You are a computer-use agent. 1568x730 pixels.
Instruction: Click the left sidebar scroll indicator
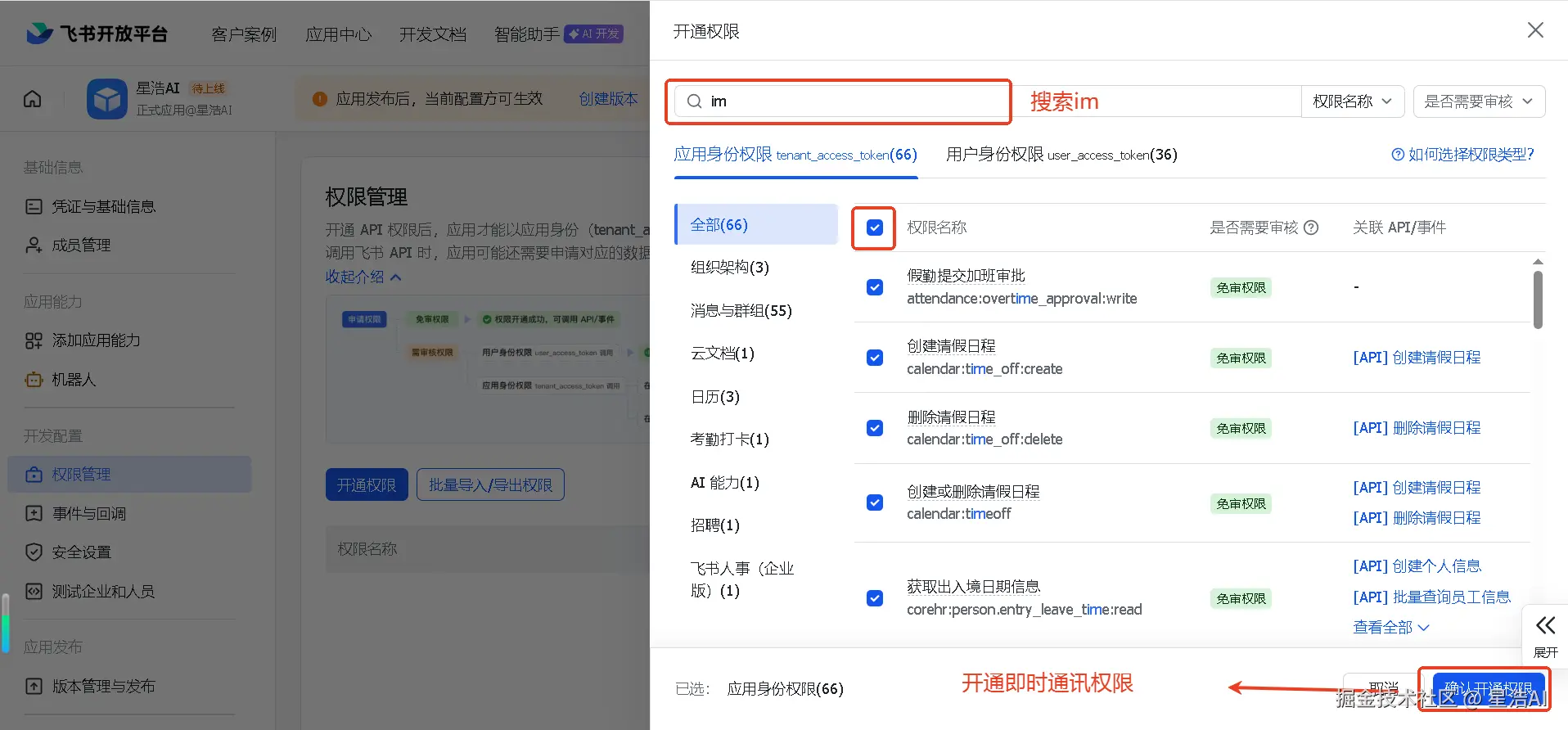pyautogui.click(x=6, y=622)
